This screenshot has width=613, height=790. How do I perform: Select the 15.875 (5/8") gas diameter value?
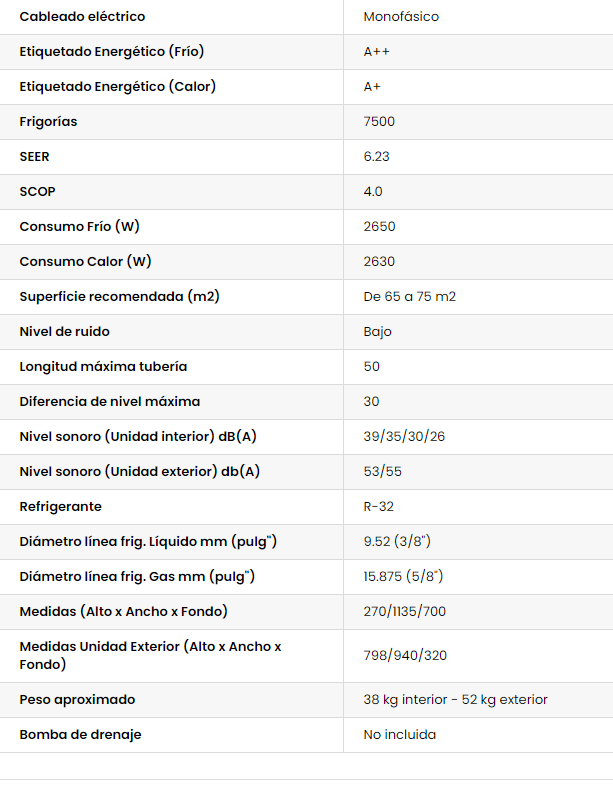[x=403, y=577]
